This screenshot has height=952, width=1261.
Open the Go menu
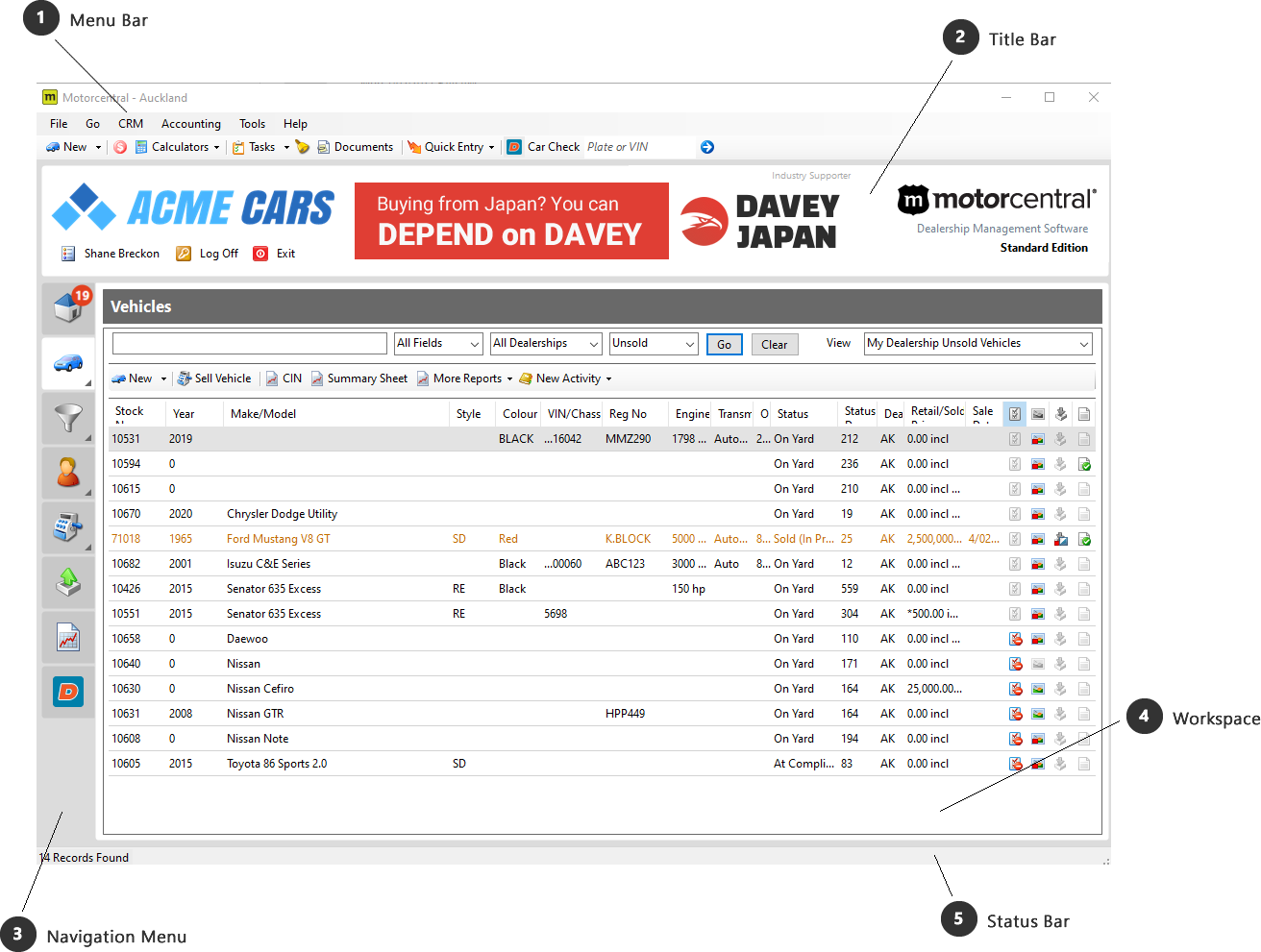(92, 124)
